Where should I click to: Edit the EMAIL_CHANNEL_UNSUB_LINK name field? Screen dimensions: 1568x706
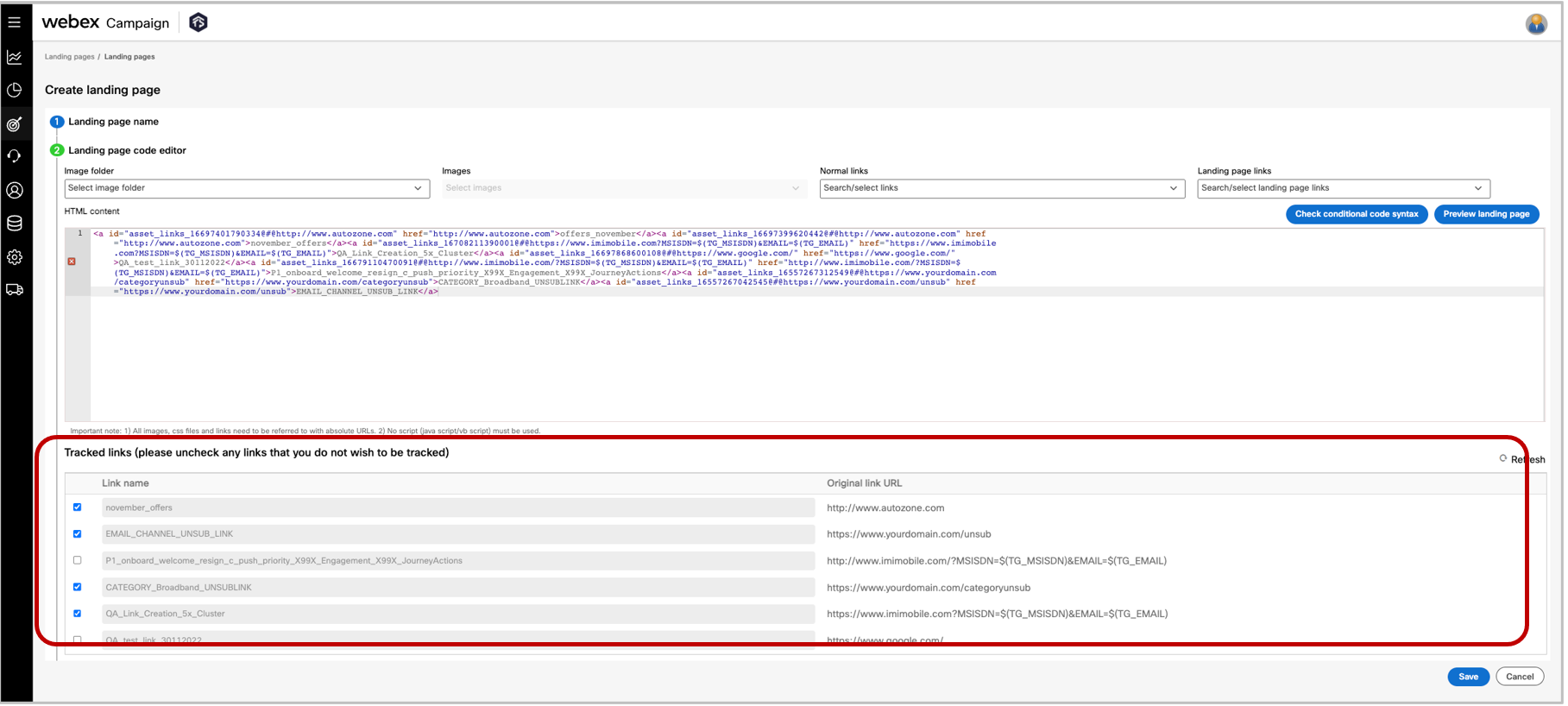tap(458, 534)
